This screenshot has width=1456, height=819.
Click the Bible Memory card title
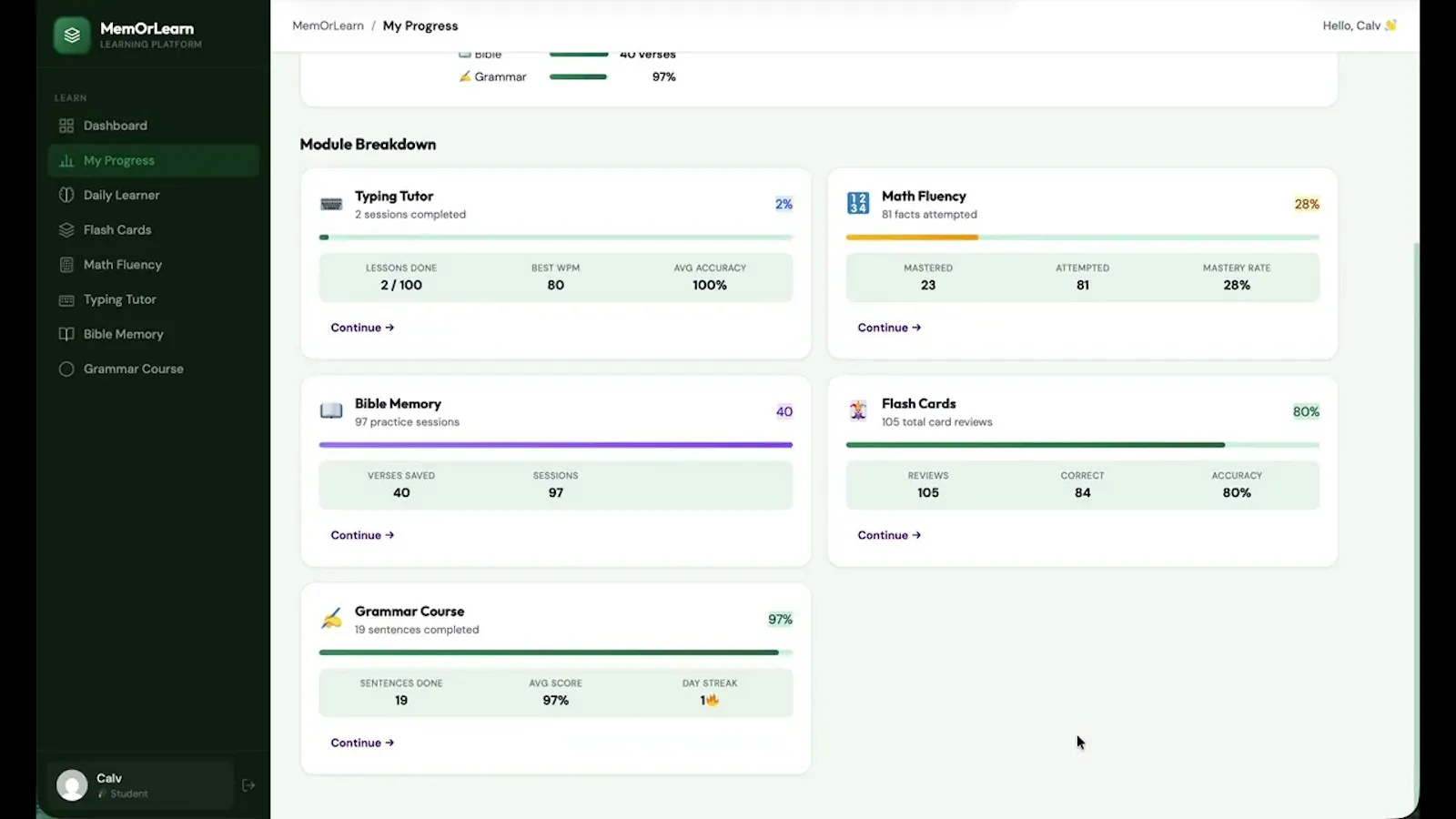point(398,403)
